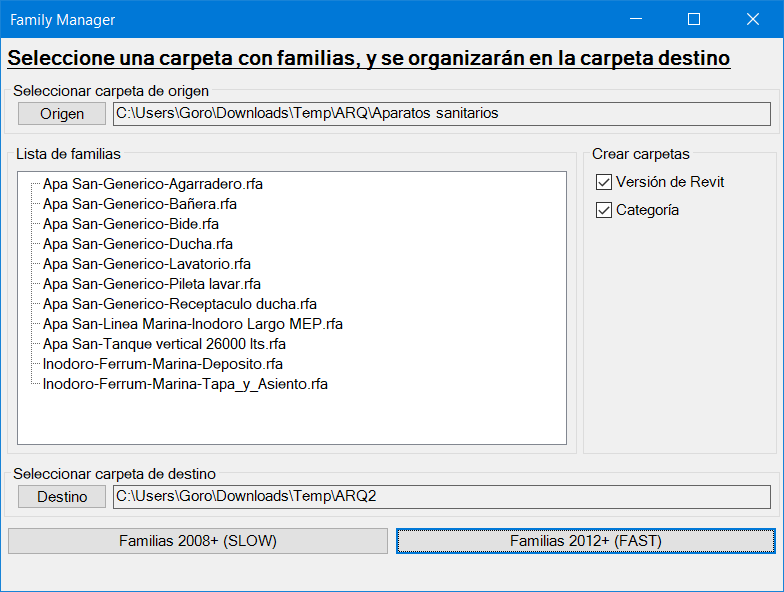Focus the destination folder path field
The image size is (784, 592).
click(442, 496)
